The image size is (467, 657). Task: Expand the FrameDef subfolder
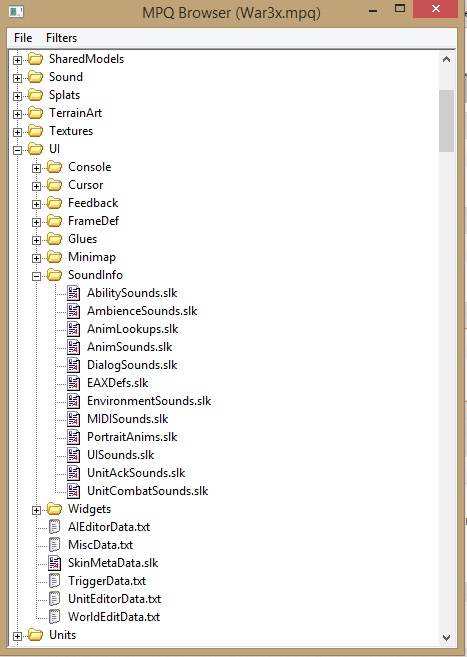[36, 222]
